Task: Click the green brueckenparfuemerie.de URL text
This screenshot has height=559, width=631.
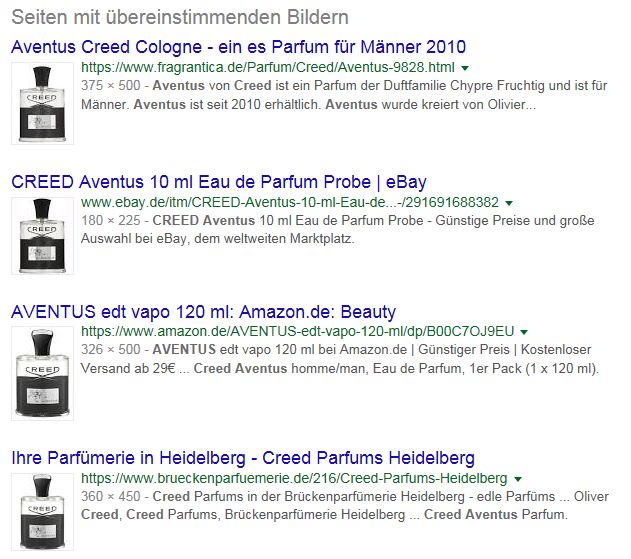Action: pyautogui.click(x=294, y=478)
